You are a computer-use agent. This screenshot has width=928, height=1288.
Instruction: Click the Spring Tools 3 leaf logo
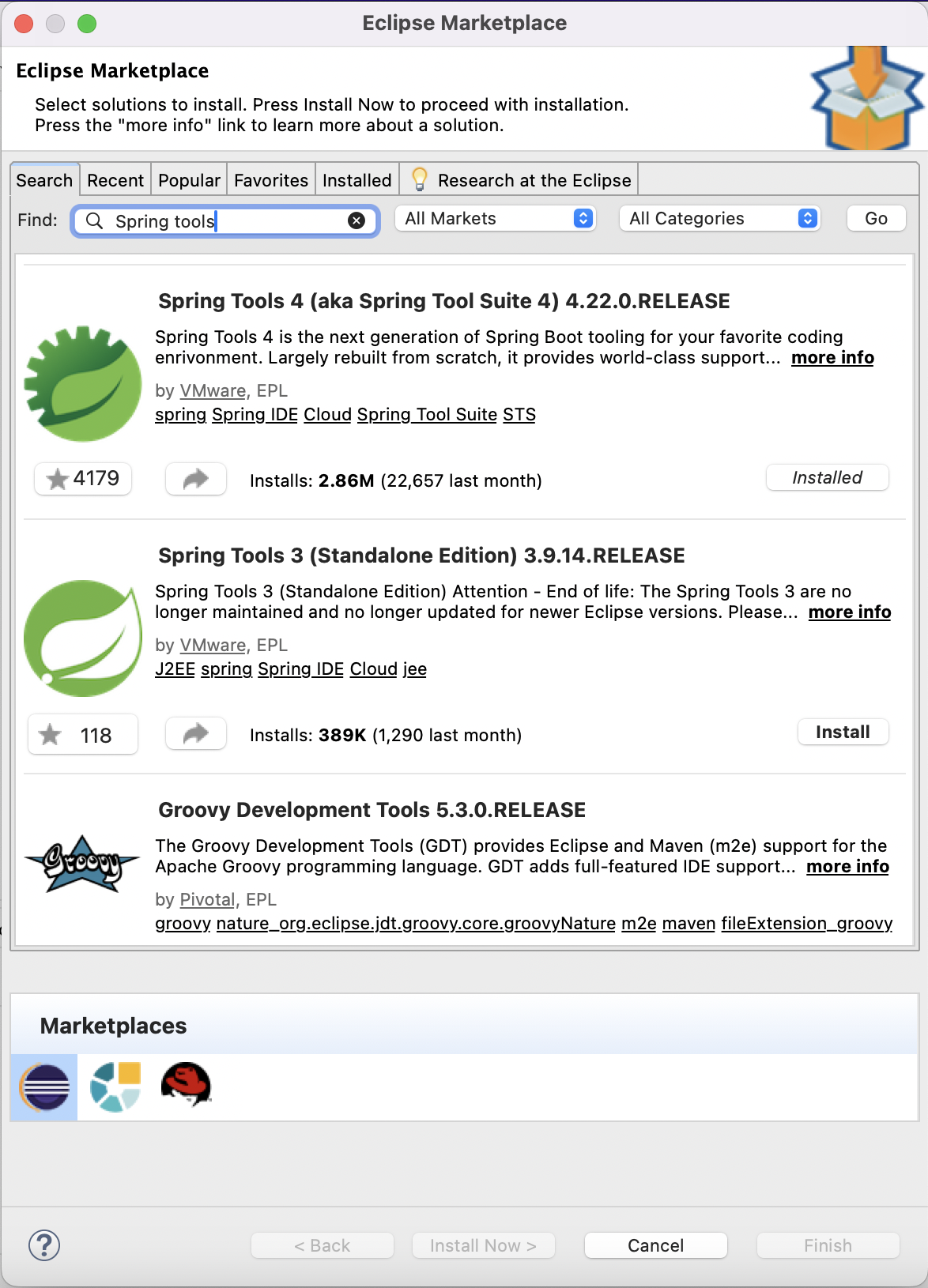pyautogui.click(x=83, y=638)
